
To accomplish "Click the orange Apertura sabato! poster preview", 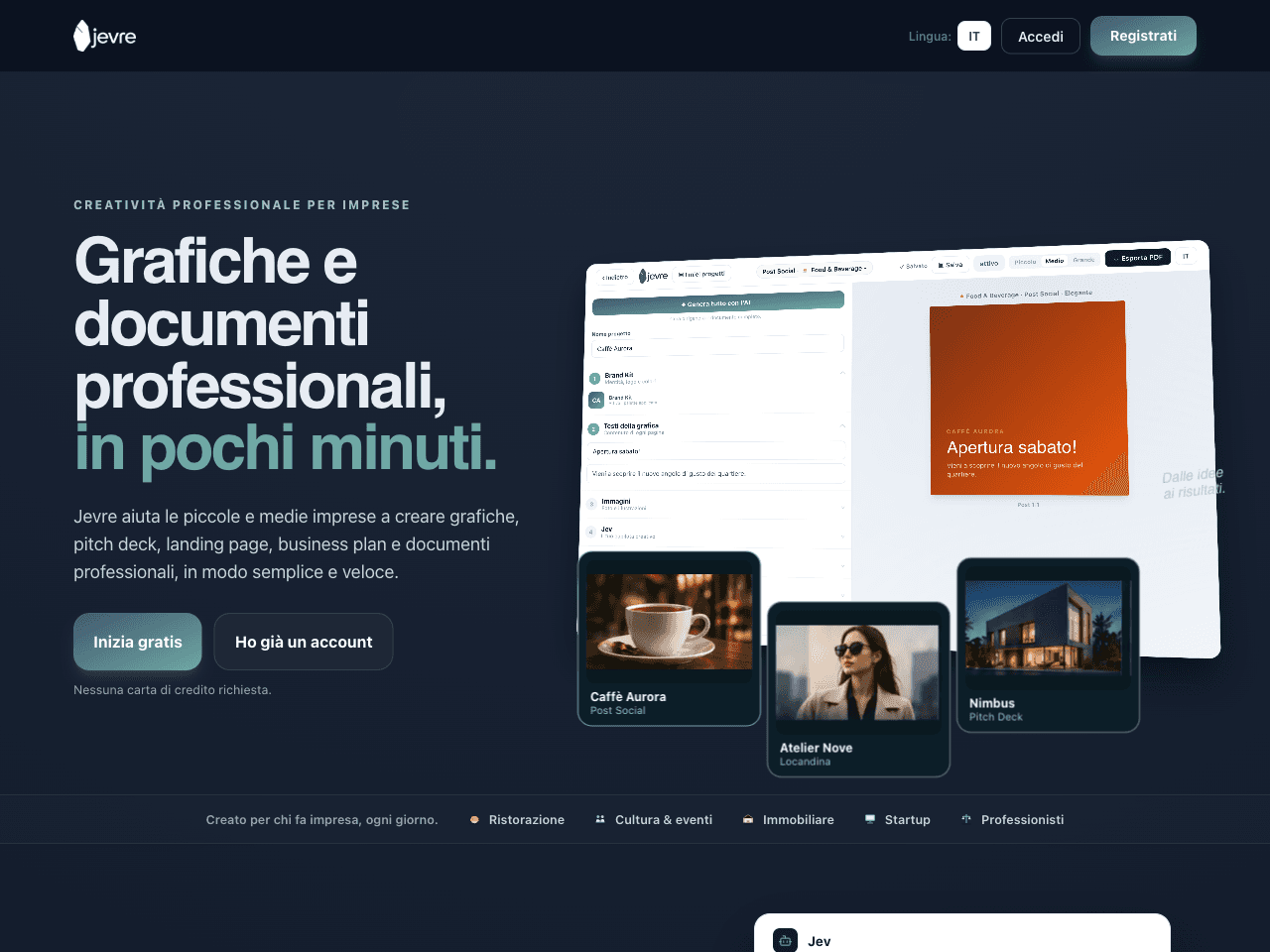I will click(x=1028, y=399).
